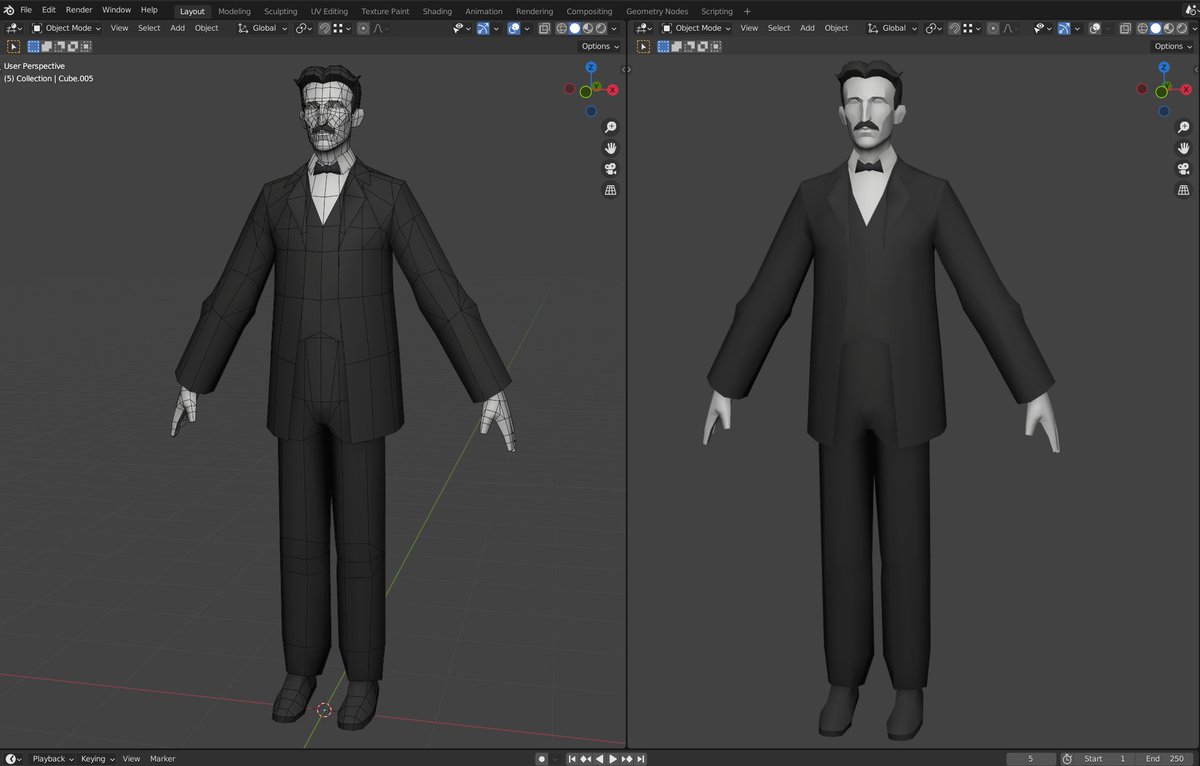Open the Render menu
This screenshot has height=766, width=1200.
pos(79,10)
